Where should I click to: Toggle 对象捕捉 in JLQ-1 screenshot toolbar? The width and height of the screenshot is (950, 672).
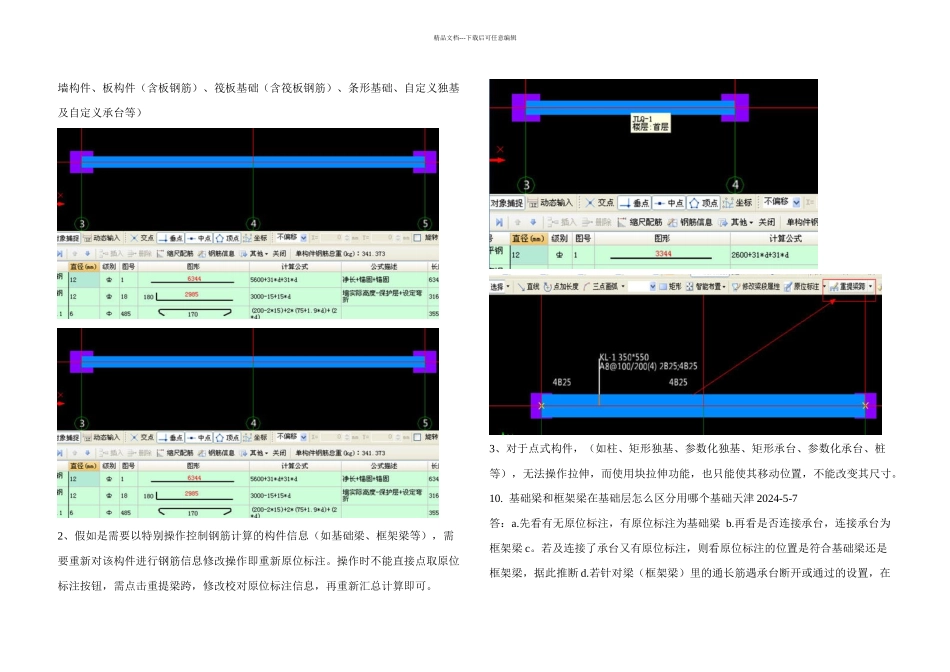click(507, 202)
